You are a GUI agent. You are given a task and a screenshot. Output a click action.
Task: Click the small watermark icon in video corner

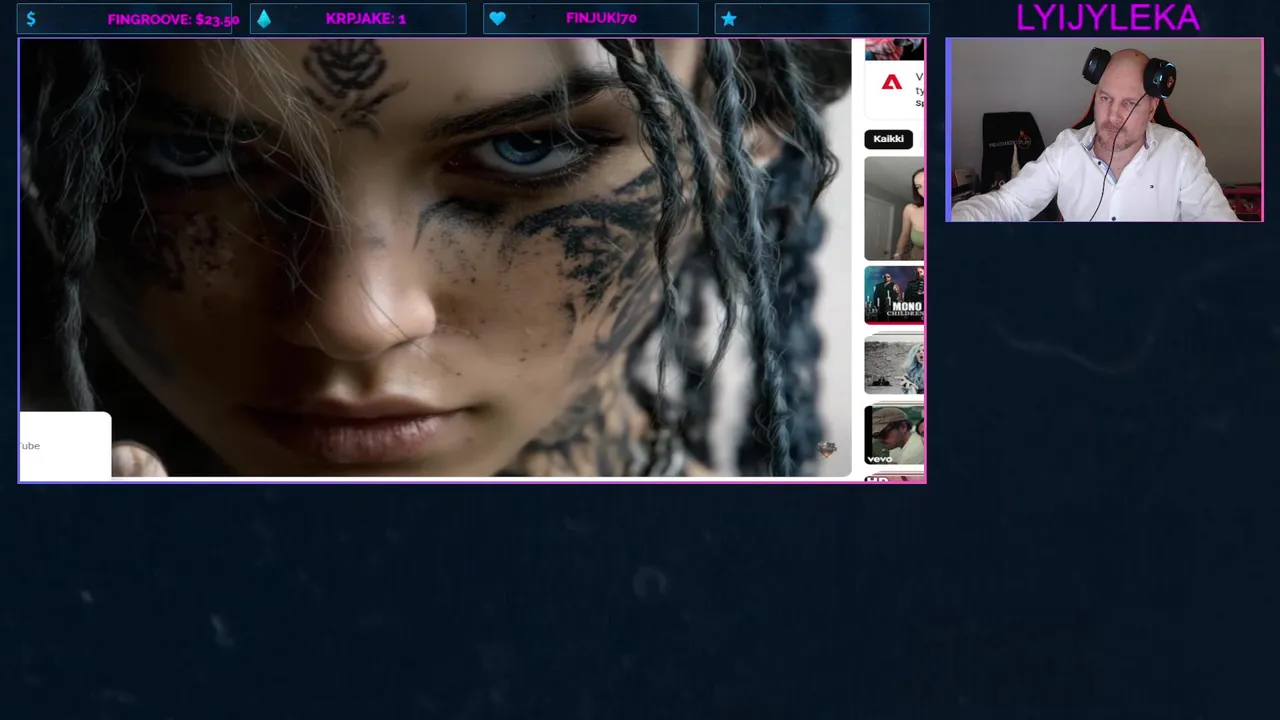827,450
